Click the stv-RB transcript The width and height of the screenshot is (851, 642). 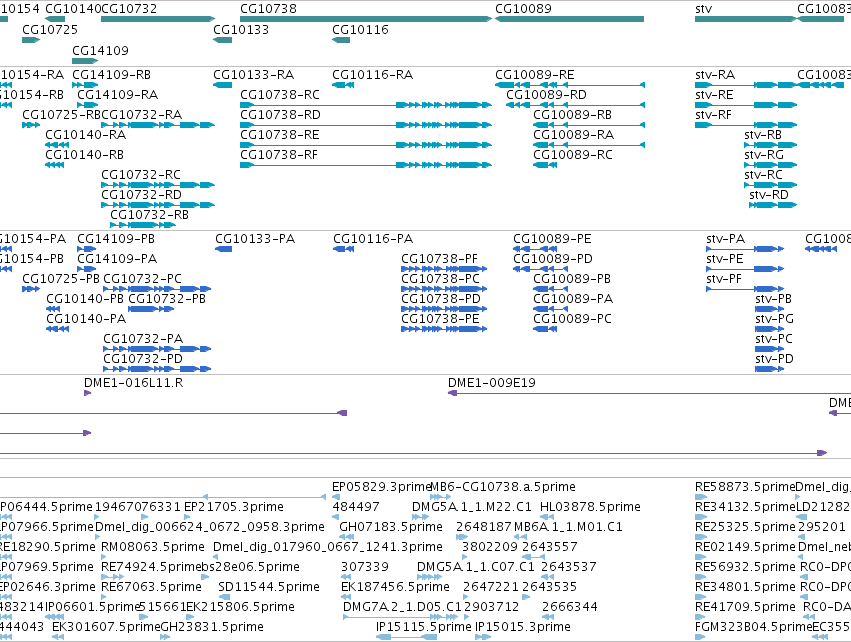[770, 145]
